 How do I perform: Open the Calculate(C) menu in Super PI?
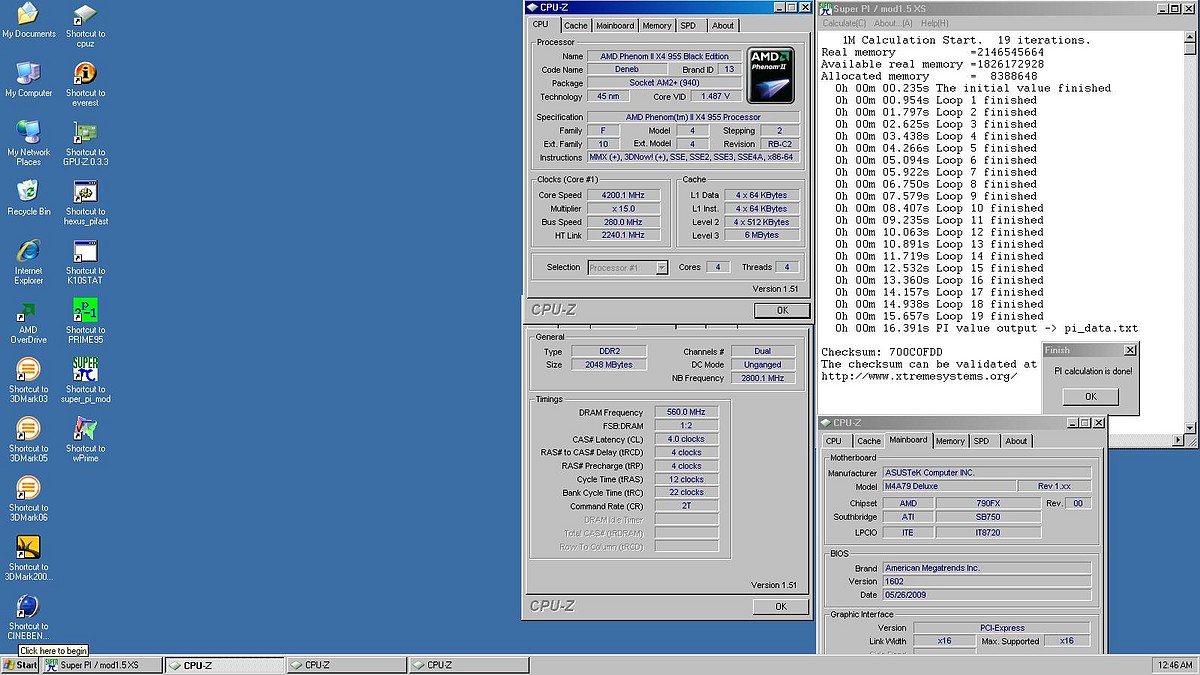click(x=844, y=23)
